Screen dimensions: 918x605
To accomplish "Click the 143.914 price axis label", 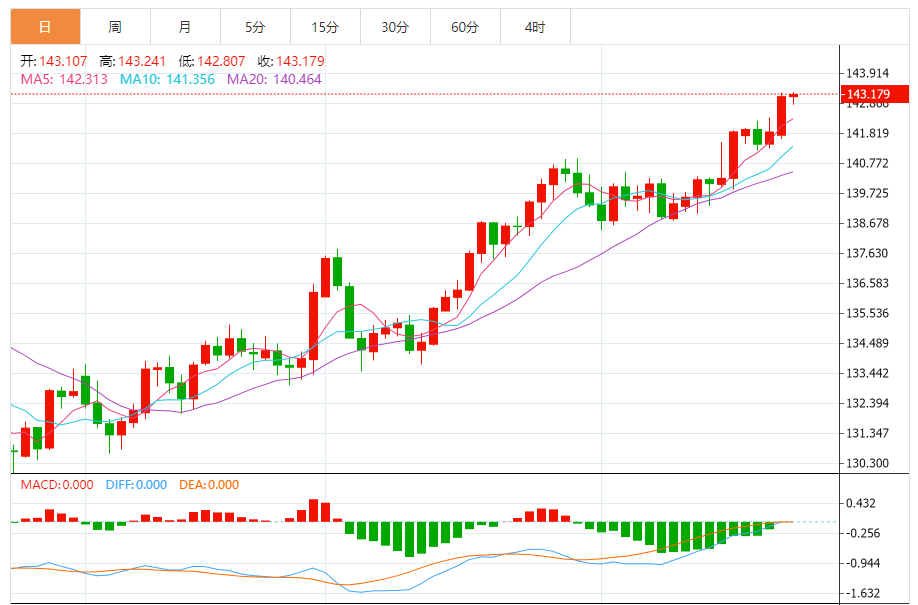I will click(x=867, y=73).
